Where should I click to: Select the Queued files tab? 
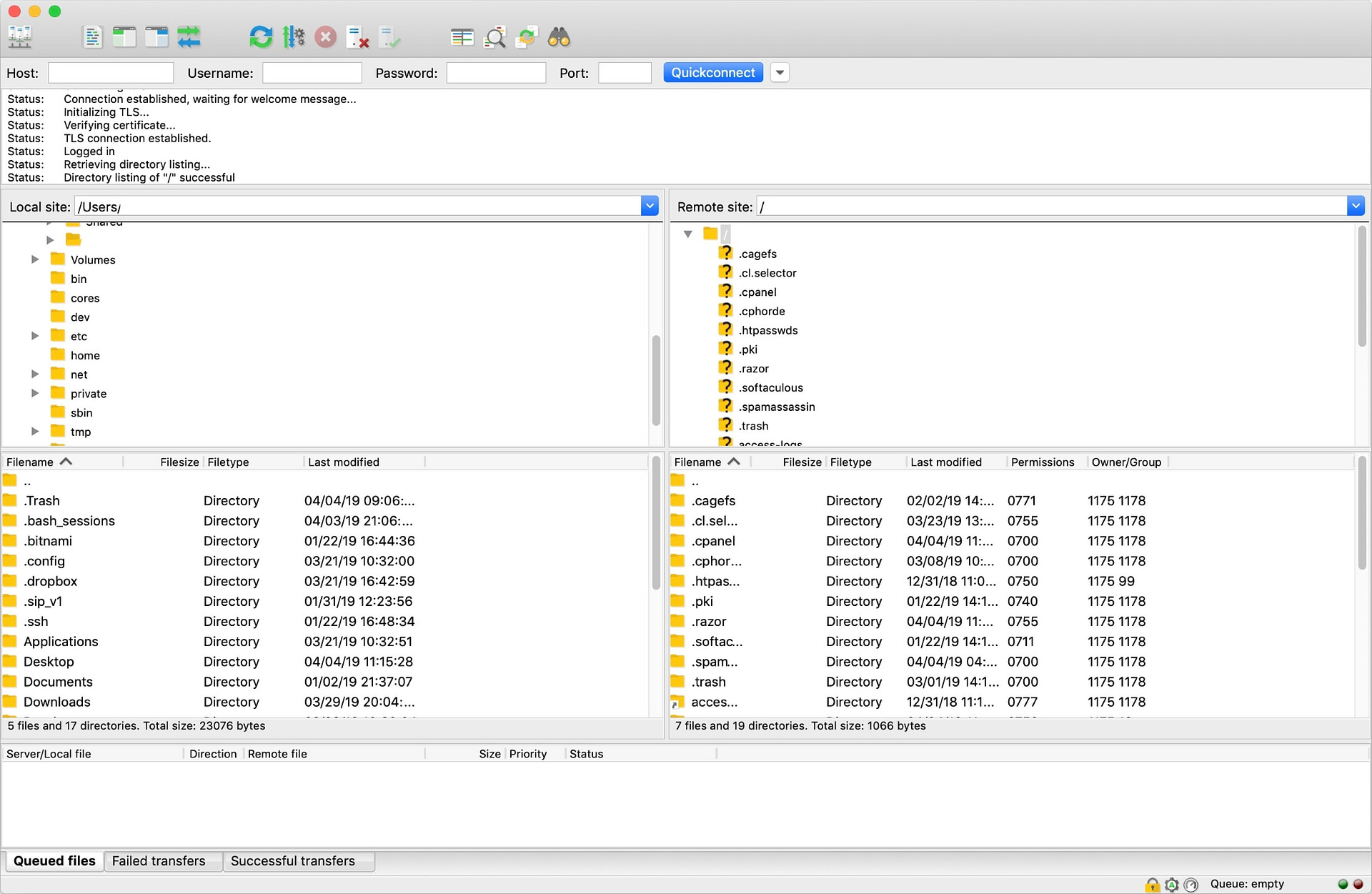coord(54,860)
